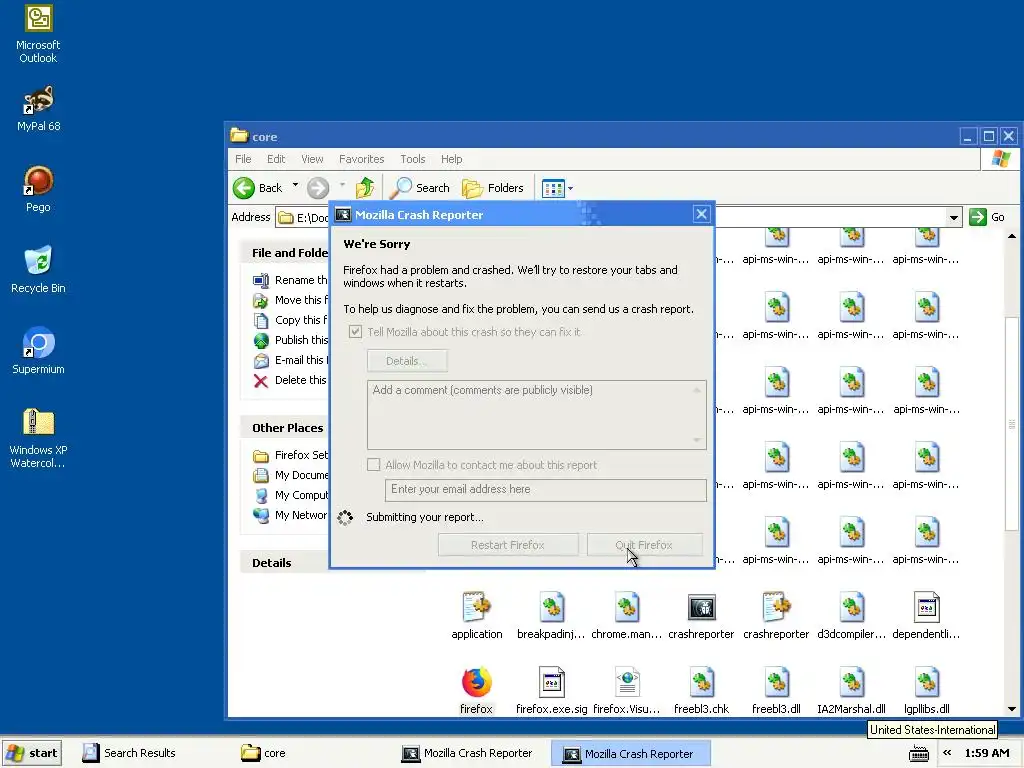Go back in the core Explorer window
This screenshot has height=768, width=1024.
click(x=258, y=188)
